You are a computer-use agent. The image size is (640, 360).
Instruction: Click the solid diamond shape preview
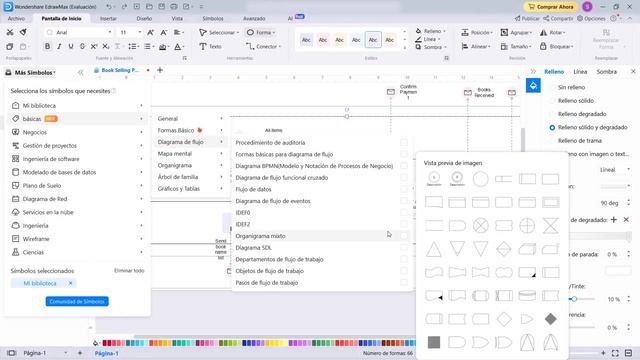click(x=550, y=319)
